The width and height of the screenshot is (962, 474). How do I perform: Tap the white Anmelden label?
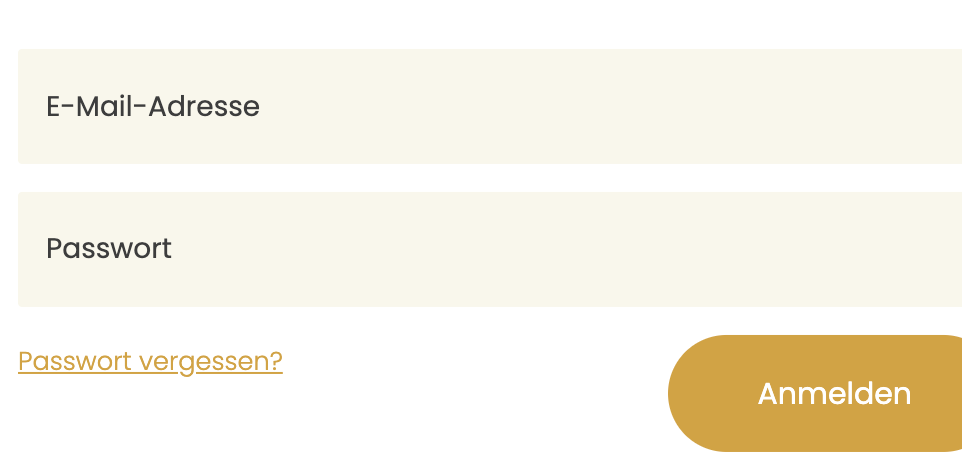tap(834, 393)
